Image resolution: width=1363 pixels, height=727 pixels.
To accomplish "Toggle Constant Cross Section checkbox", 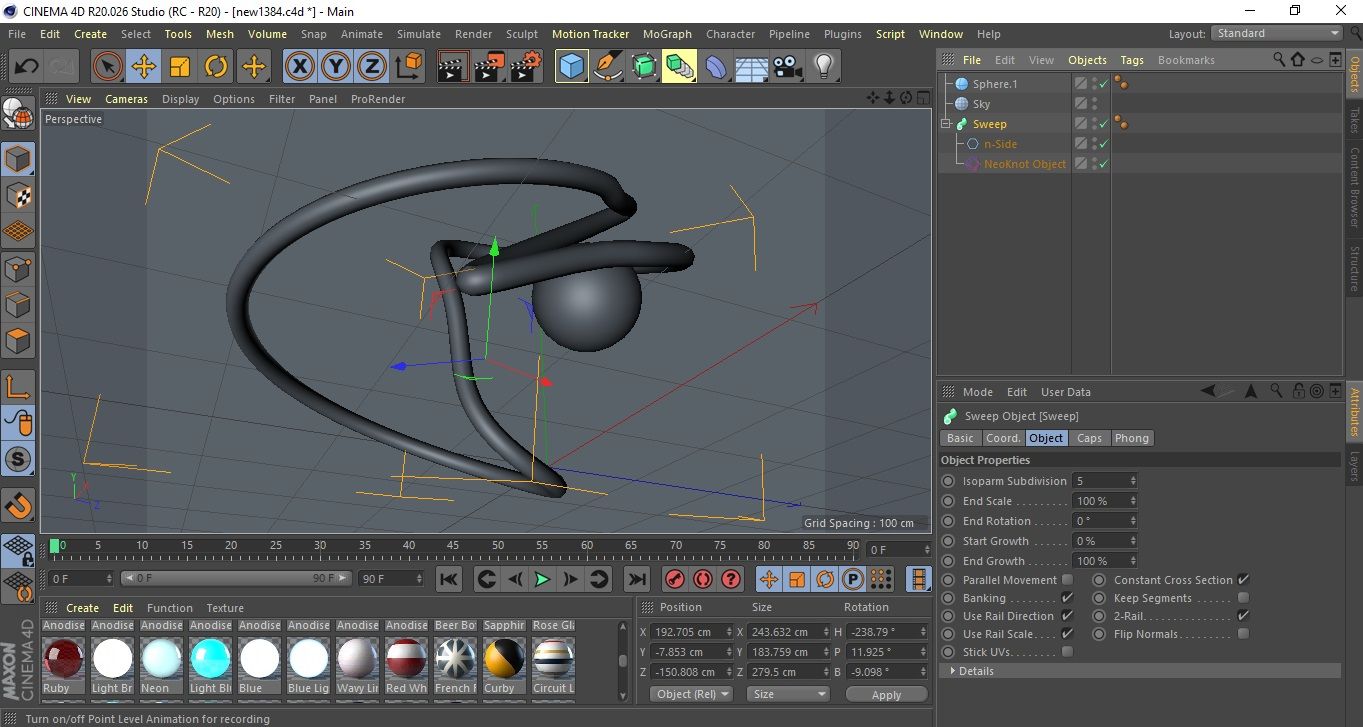I will 1243,580.
